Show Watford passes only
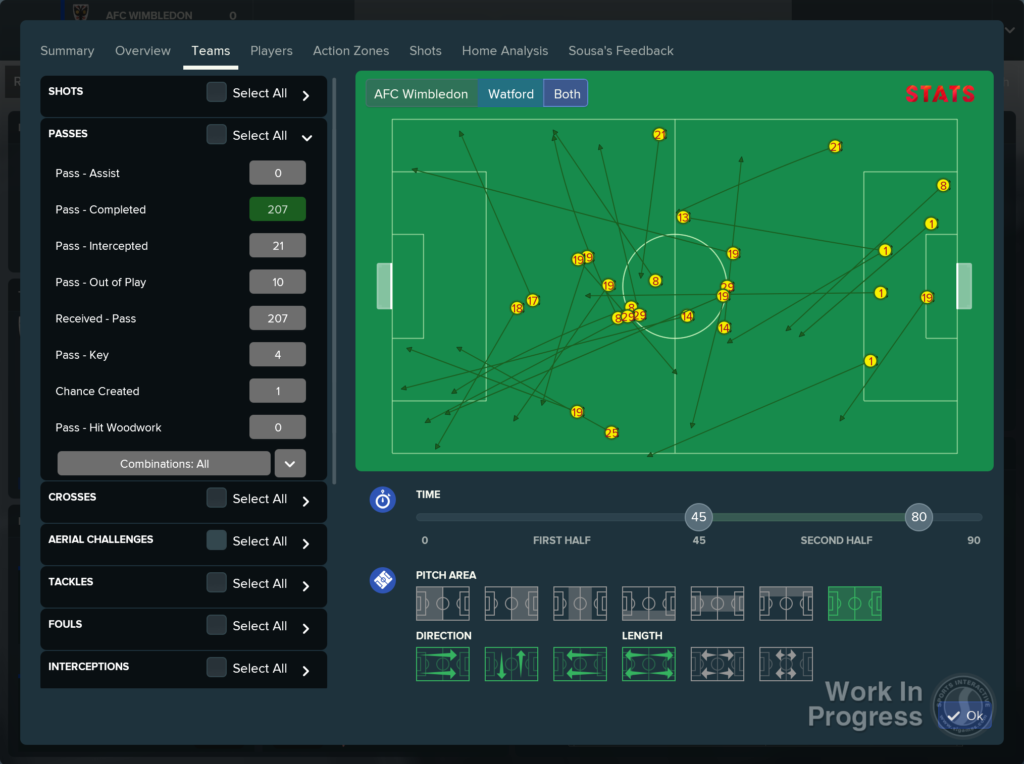Image resolution: width=1024 pixels, height=764 pixels. tap(511, 93)
